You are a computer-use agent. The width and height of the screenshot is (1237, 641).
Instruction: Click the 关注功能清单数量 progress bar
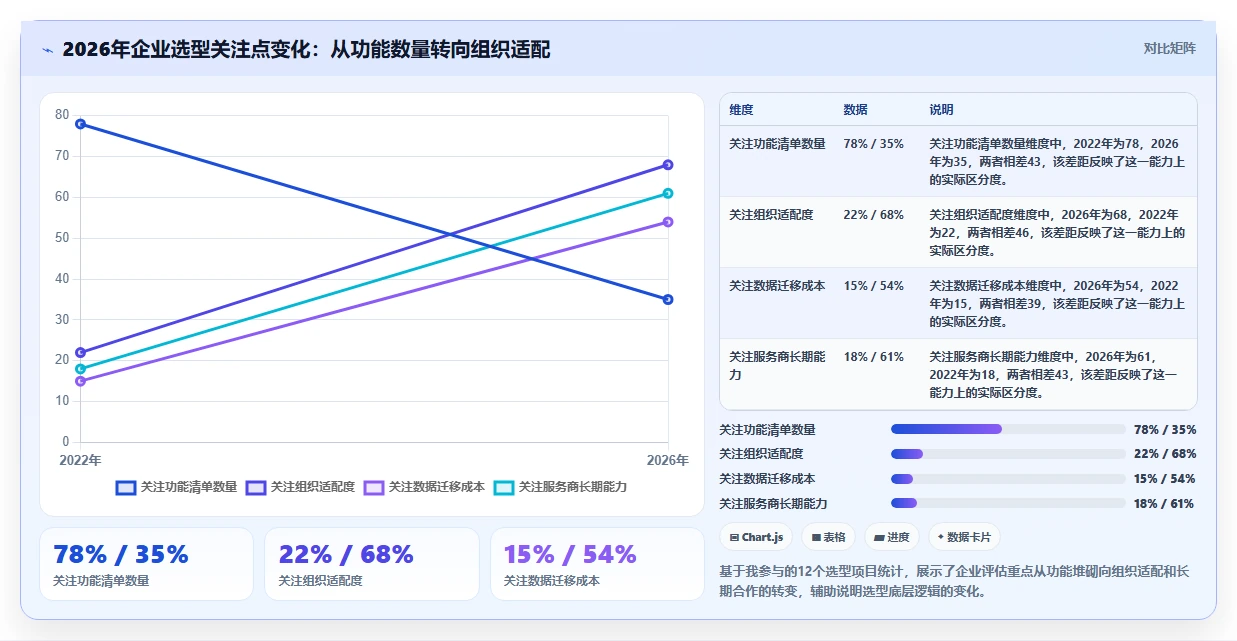point(1008,429)
